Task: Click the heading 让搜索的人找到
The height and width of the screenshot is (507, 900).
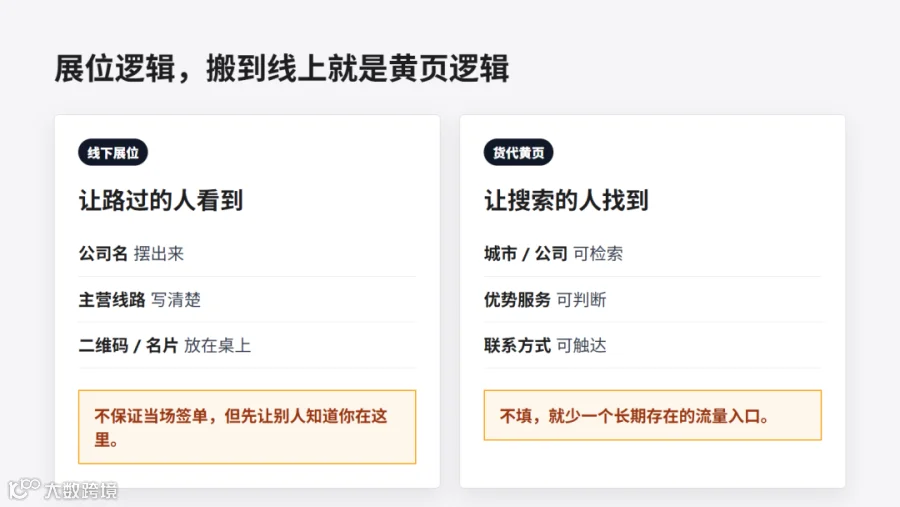Action: (x=566, y=200)
